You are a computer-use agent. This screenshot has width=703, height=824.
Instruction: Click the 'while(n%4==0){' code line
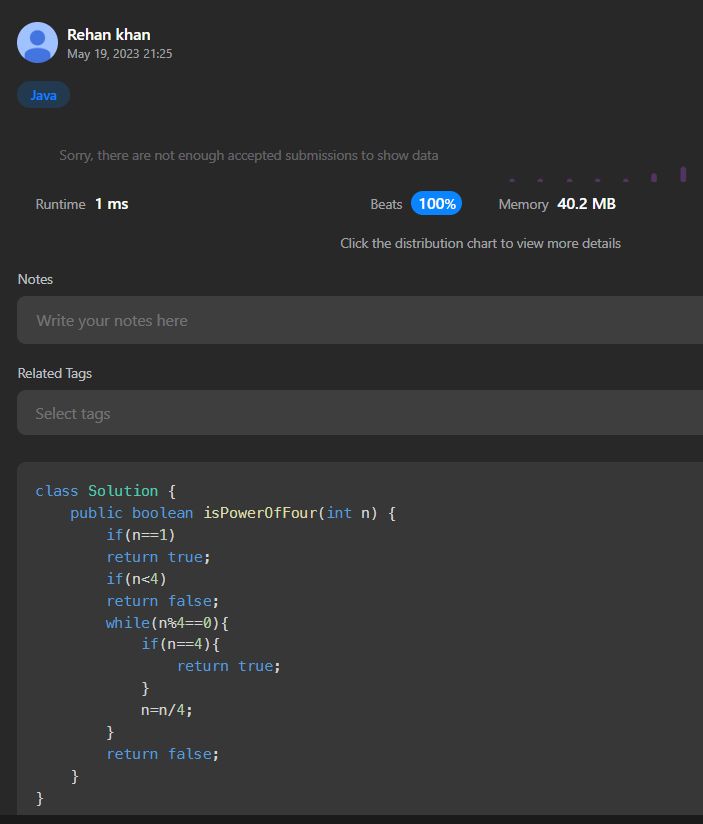[x=167, y=623]
